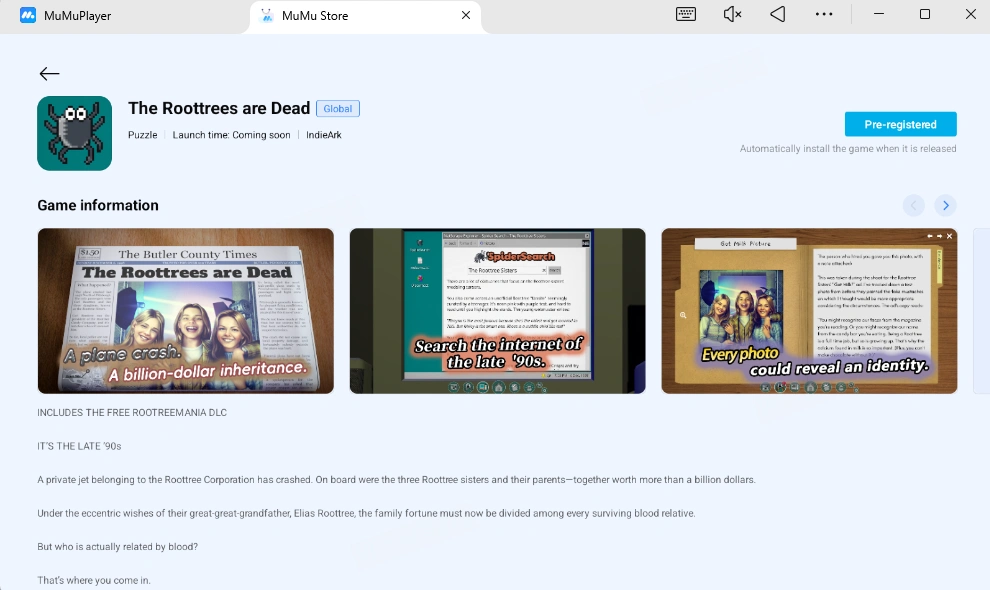990x590 pixels.
Task: Show next screenshots with right chevron
Action: (946, 205)
